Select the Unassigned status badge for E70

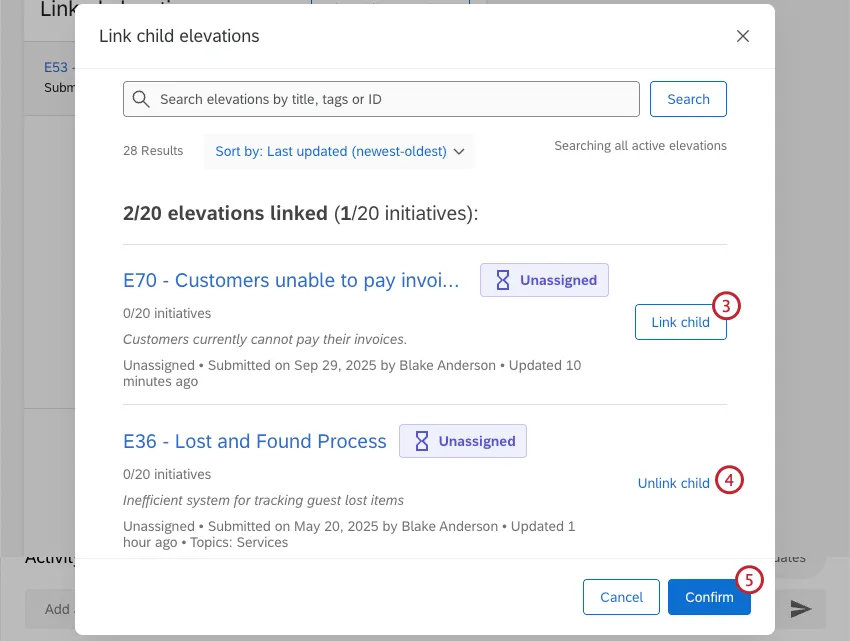tap(544, 280)
